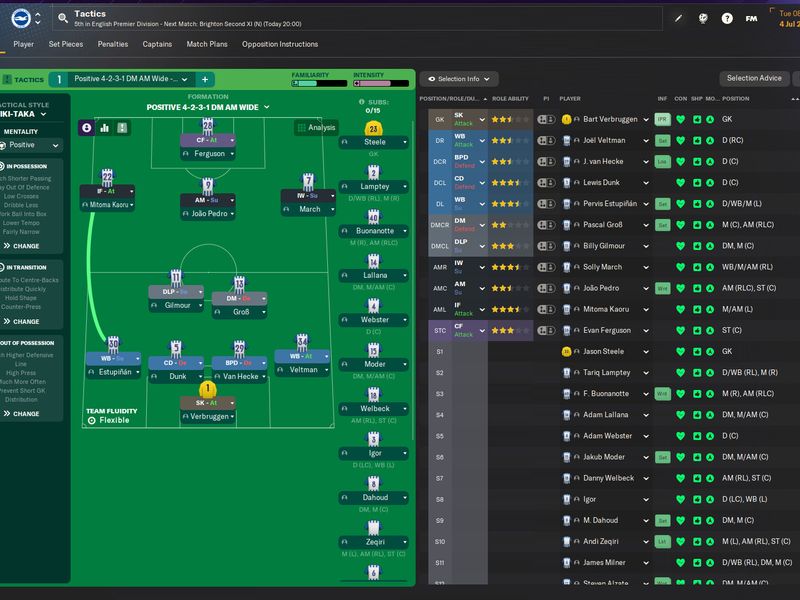Image resolution: width=800 pixels, height=600 pixels.
Task: Sort by the Role Ability column header
Action: click(510, 98)
